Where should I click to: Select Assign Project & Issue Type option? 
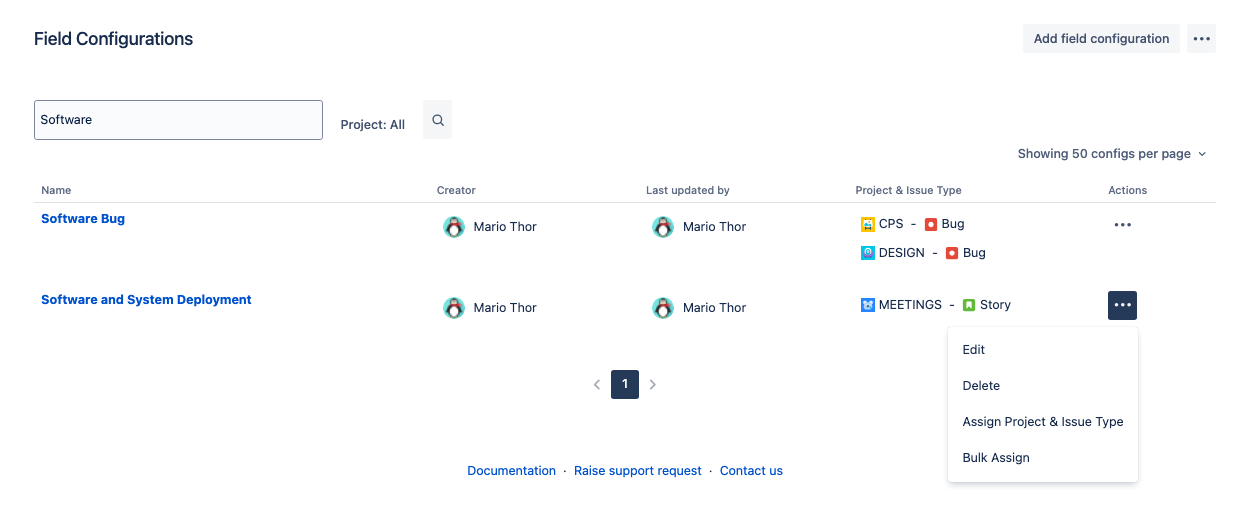pyautogui.click(x=1042, y=422)
